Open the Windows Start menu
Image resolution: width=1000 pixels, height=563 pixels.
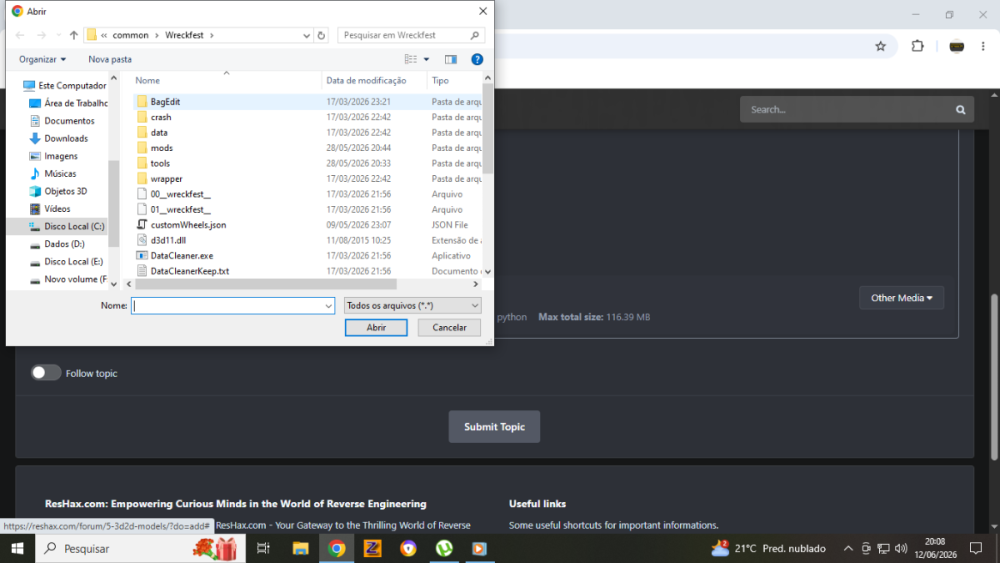click(17, 548)
